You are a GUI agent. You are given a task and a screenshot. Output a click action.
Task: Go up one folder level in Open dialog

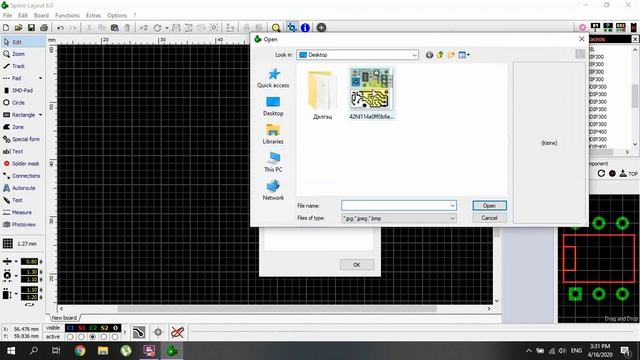coord(440,55)
